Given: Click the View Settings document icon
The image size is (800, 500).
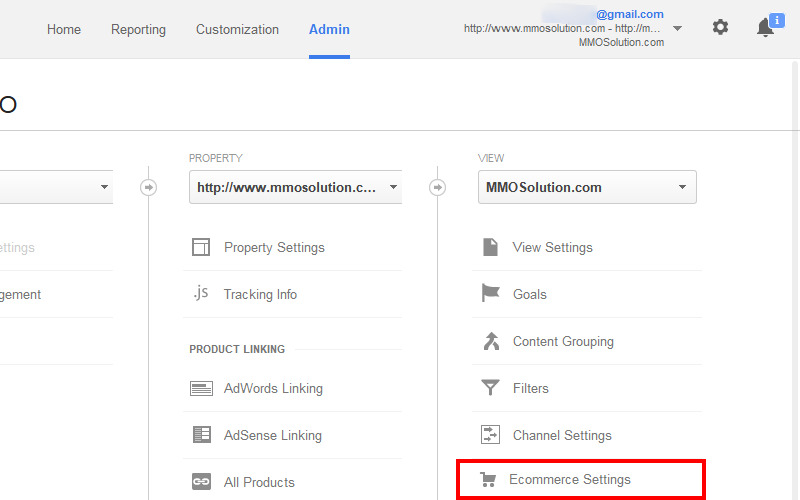Looking at the screenshot, I should click(x=491, y=247).
